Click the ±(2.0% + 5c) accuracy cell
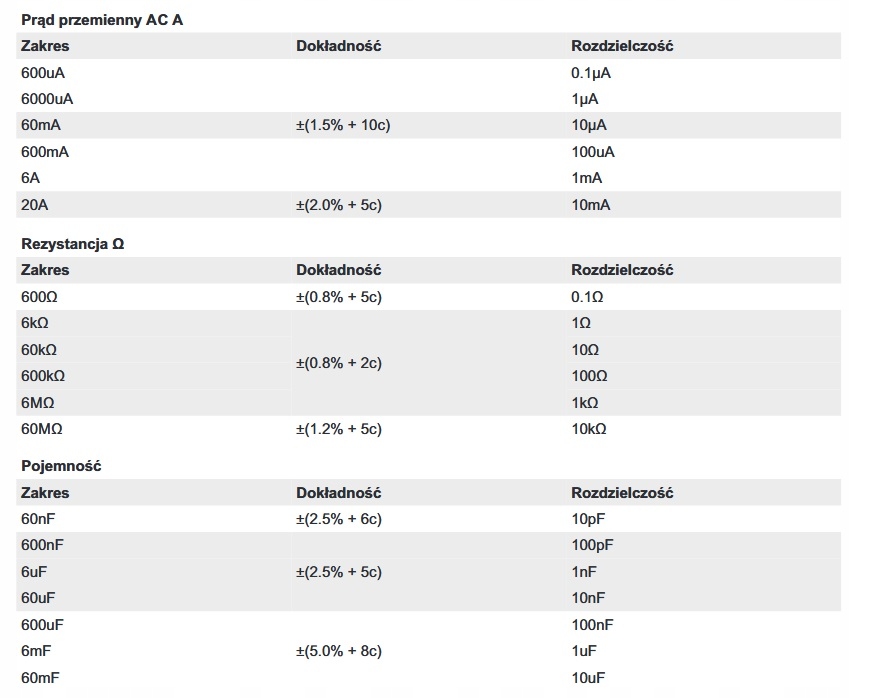 340,204
